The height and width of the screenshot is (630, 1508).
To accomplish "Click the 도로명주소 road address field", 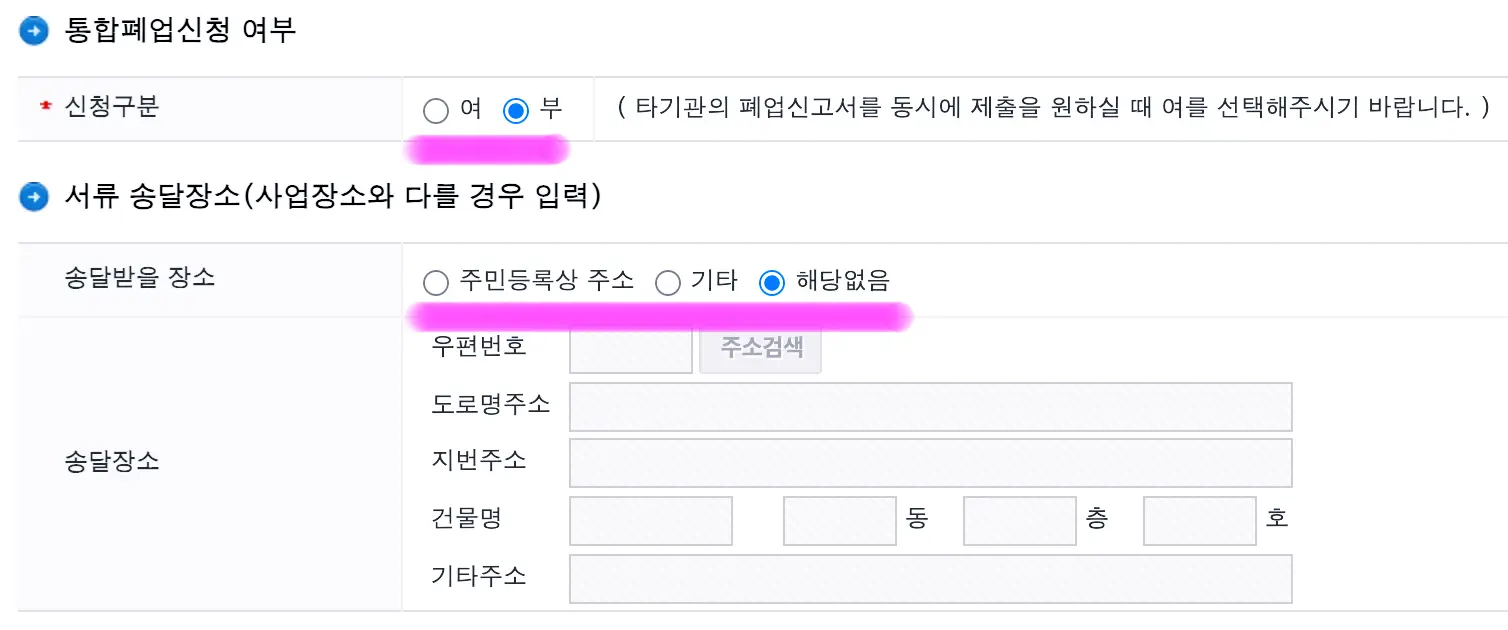I will click(930, 406).
